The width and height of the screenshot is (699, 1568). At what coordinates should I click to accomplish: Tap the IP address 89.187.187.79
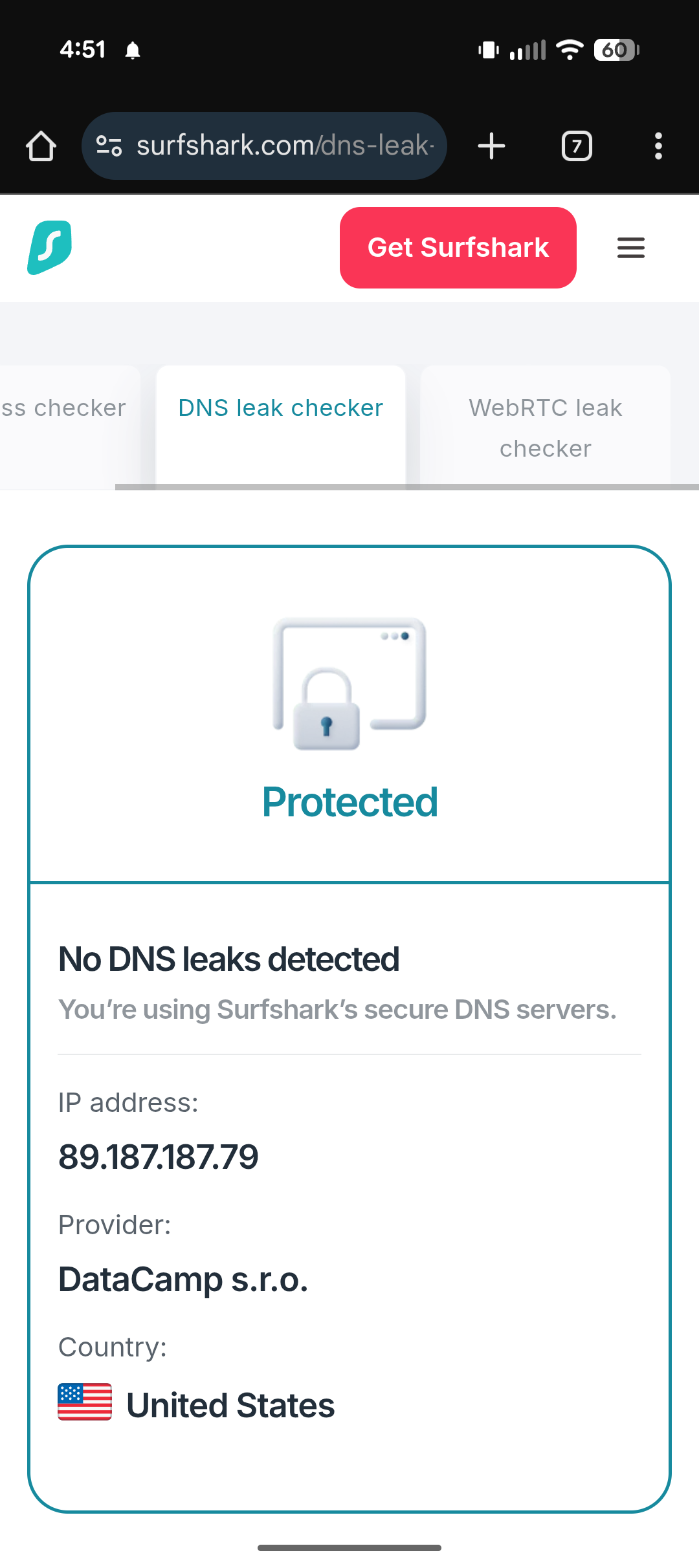click(x=159, y=1157)
